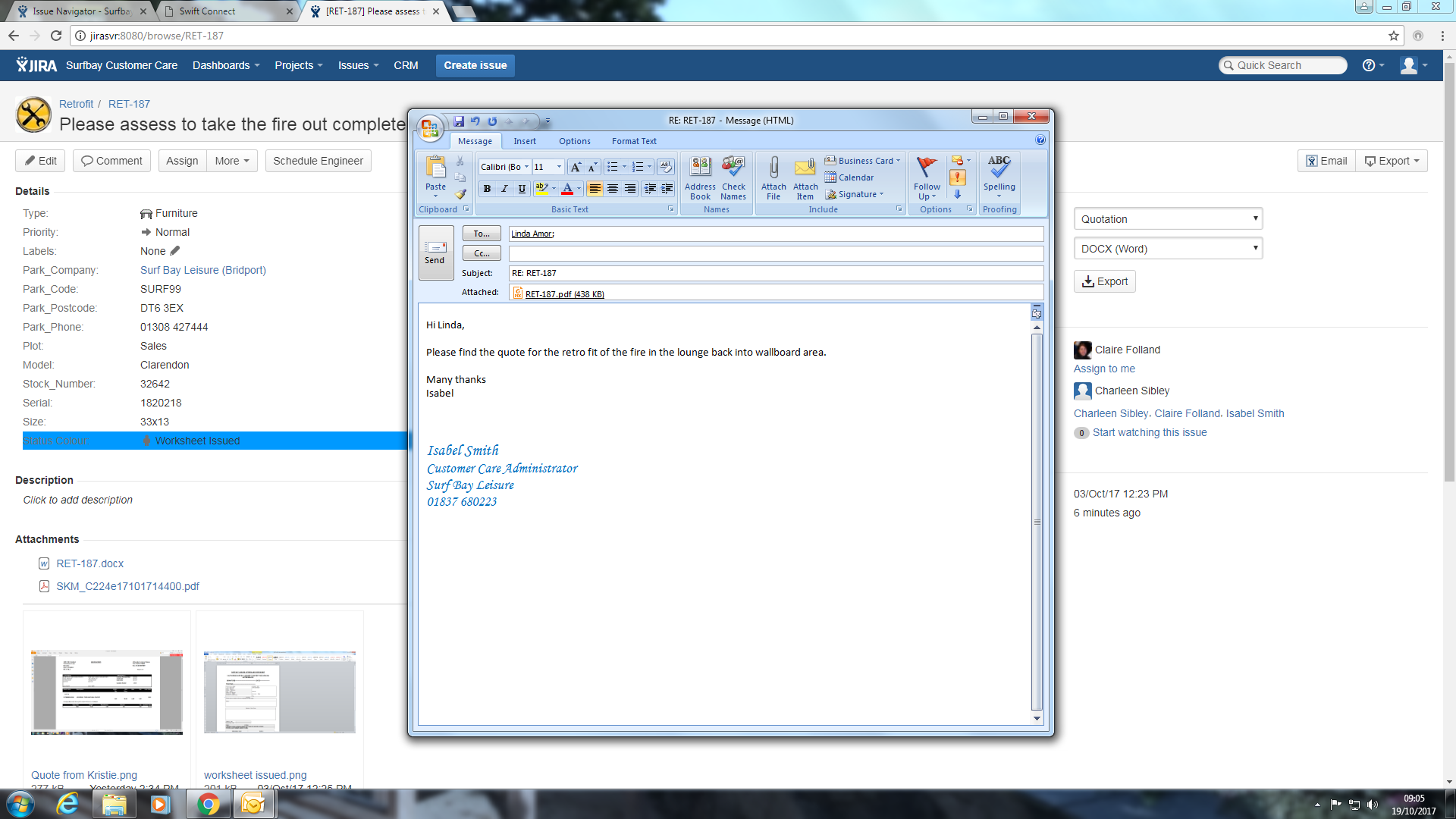The width and height of the screenshot is (1456, 819).
Task: Switch to the Insert ribbon tab
Action: click(x=524, y=141)
